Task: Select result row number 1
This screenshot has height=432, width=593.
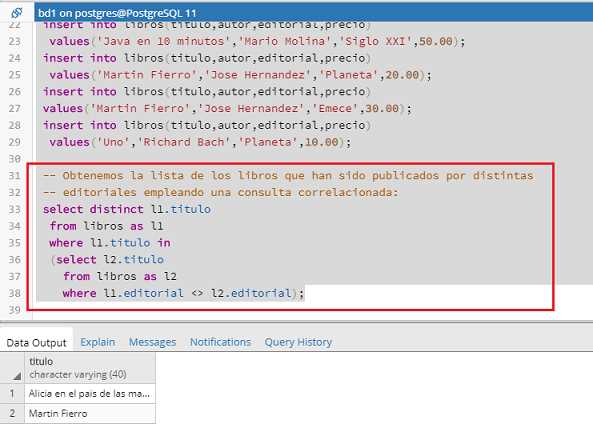Action: point(12,393)
